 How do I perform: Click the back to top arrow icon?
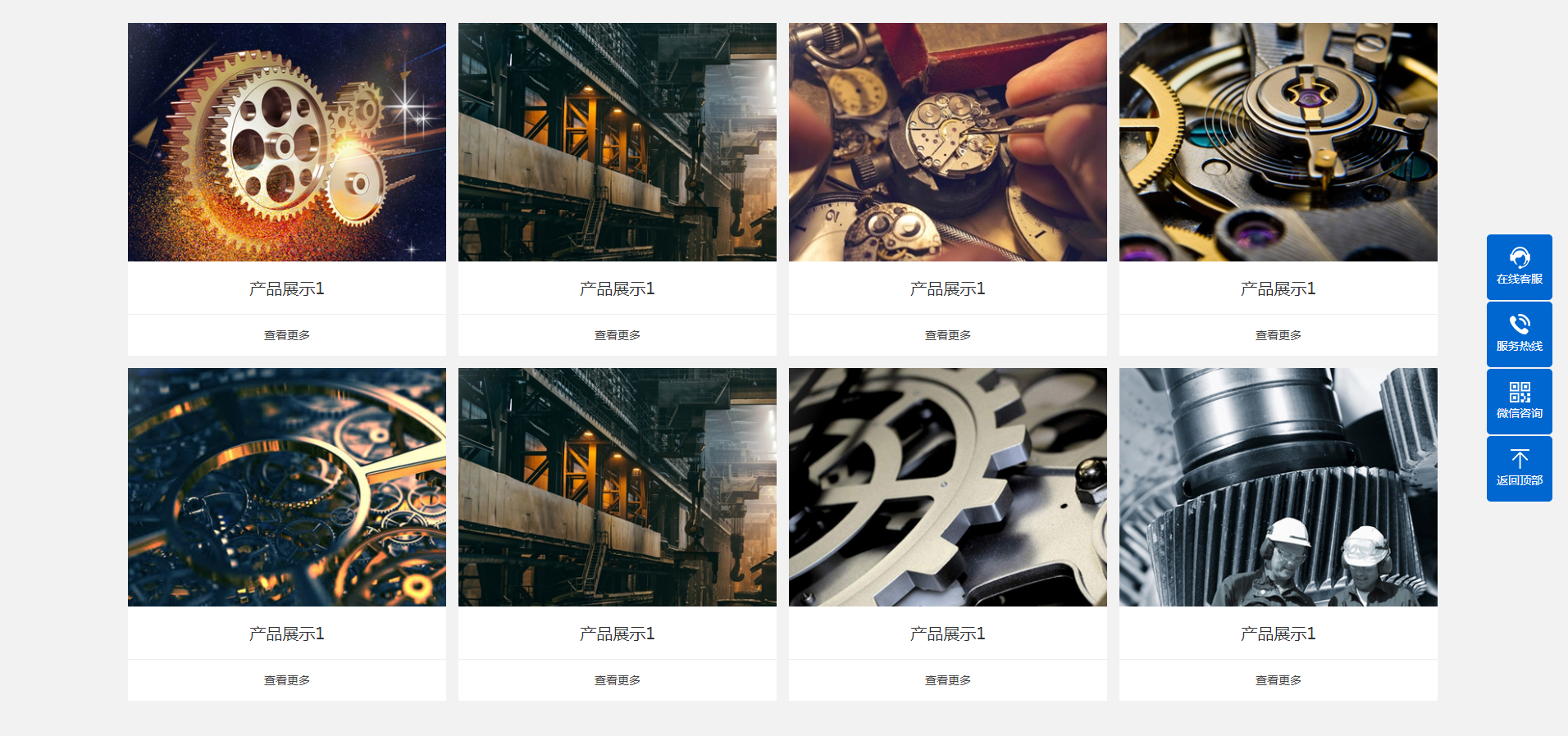[1520, 459]
